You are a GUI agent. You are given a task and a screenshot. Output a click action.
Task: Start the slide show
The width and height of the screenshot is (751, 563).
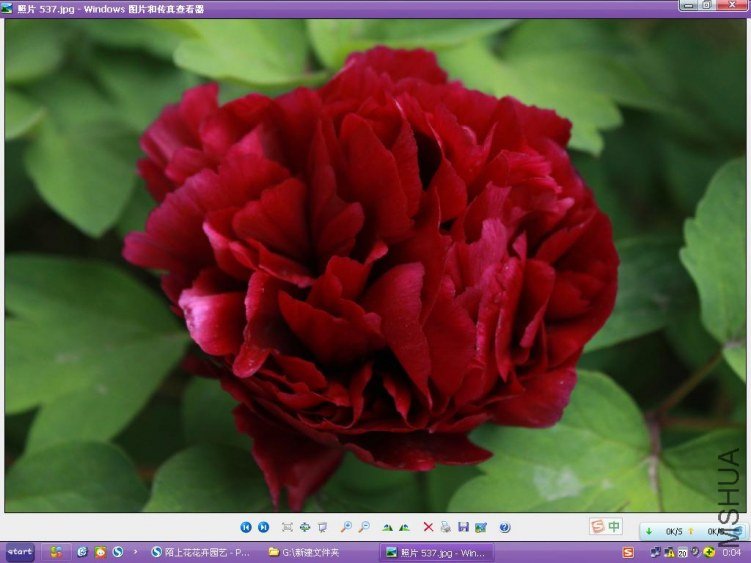point(321,527)
